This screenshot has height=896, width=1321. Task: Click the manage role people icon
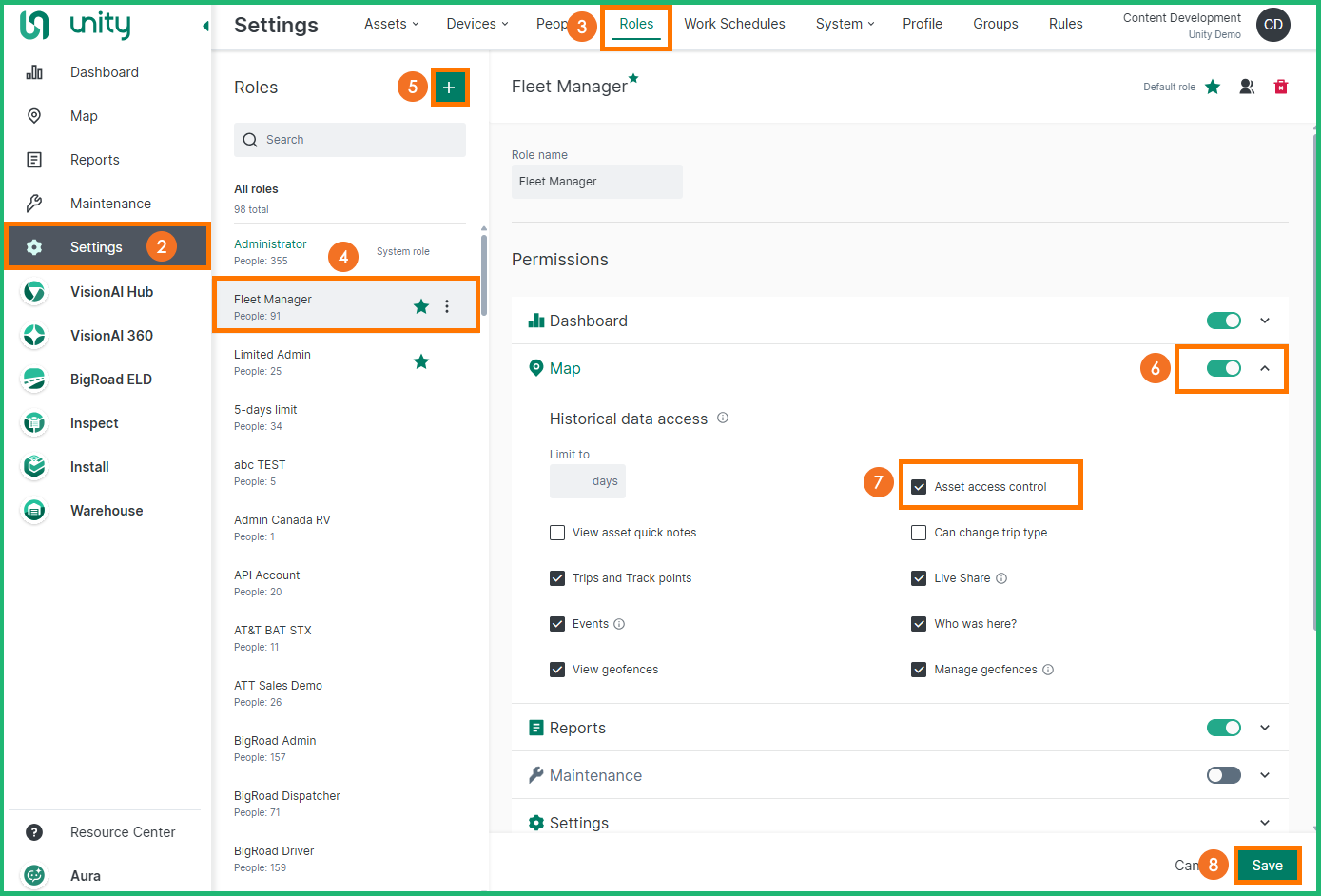point(1246,87)
